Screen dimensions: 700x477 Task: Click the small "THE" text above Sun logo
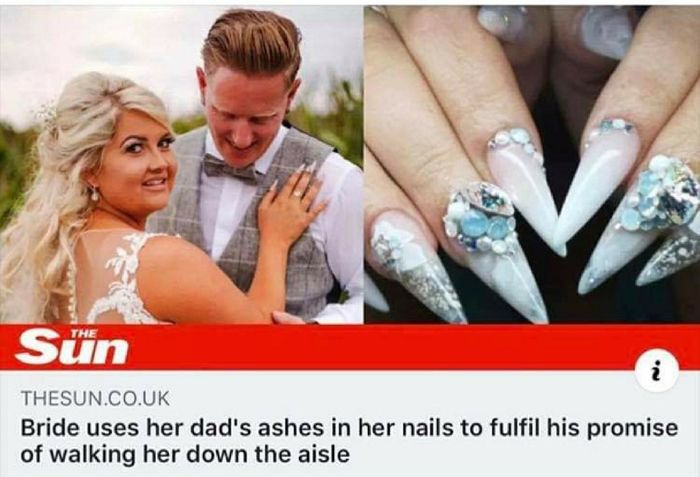pos(84,333)
